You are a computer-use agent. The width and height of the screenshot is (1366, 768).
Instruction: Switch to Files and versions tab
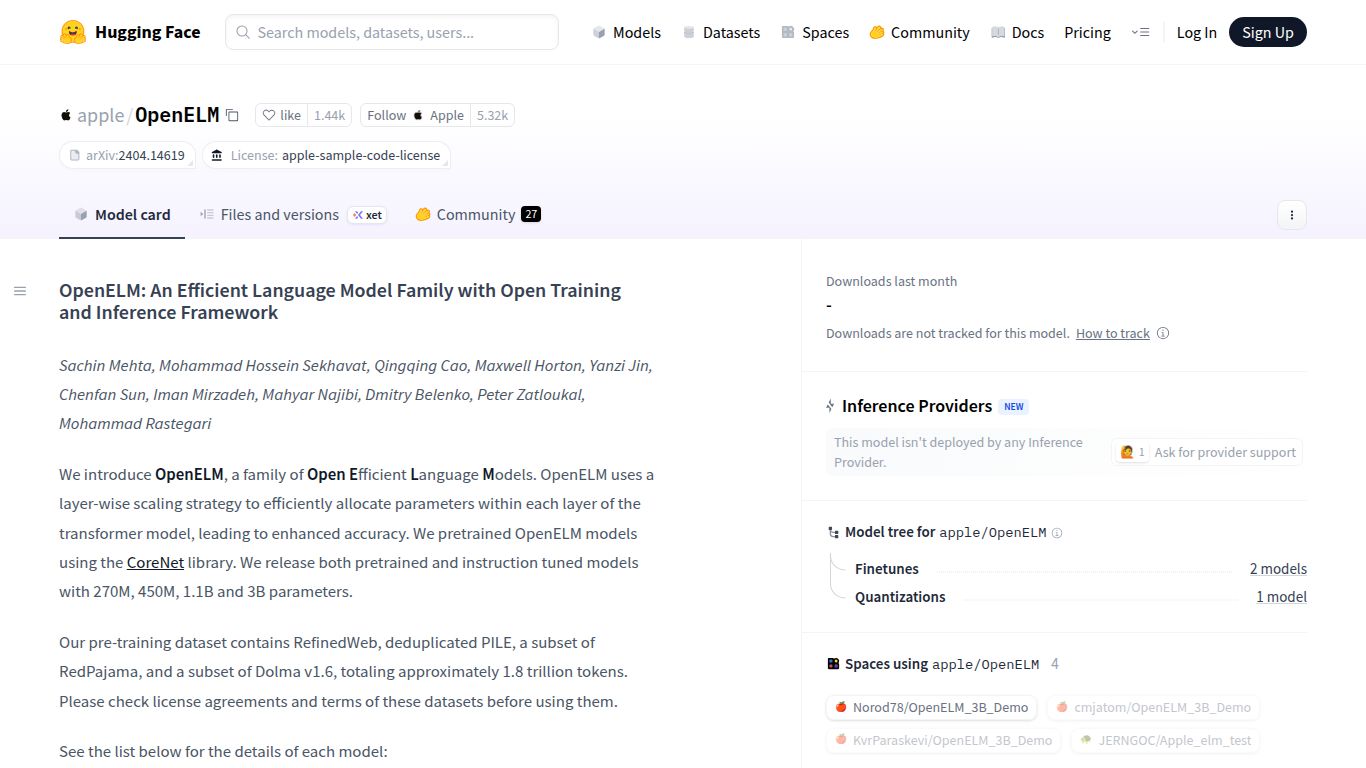click(279, 214)
